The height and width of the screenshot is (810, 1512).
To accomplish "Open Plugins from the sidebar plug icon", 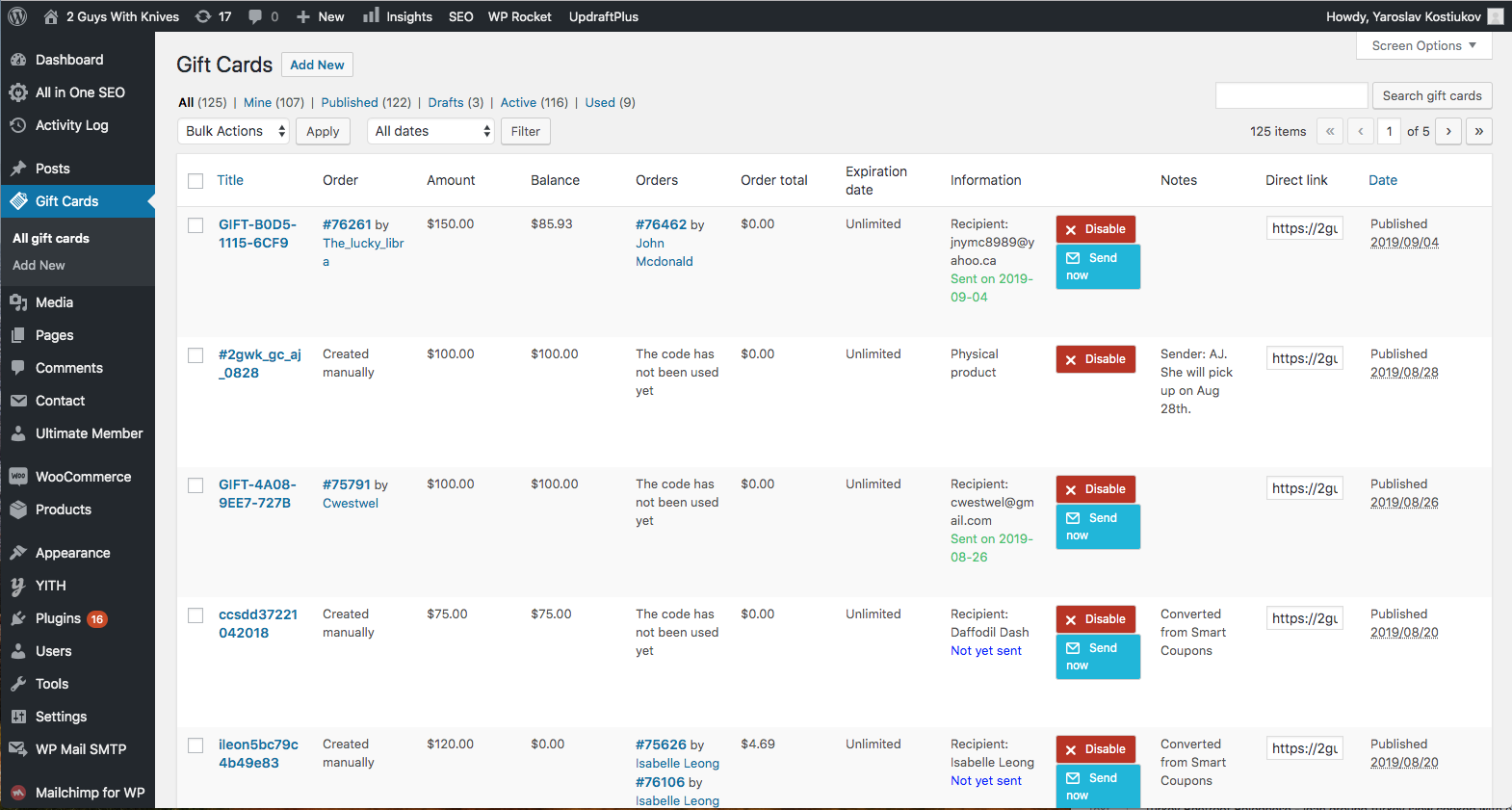I will (x=18, y=618).
